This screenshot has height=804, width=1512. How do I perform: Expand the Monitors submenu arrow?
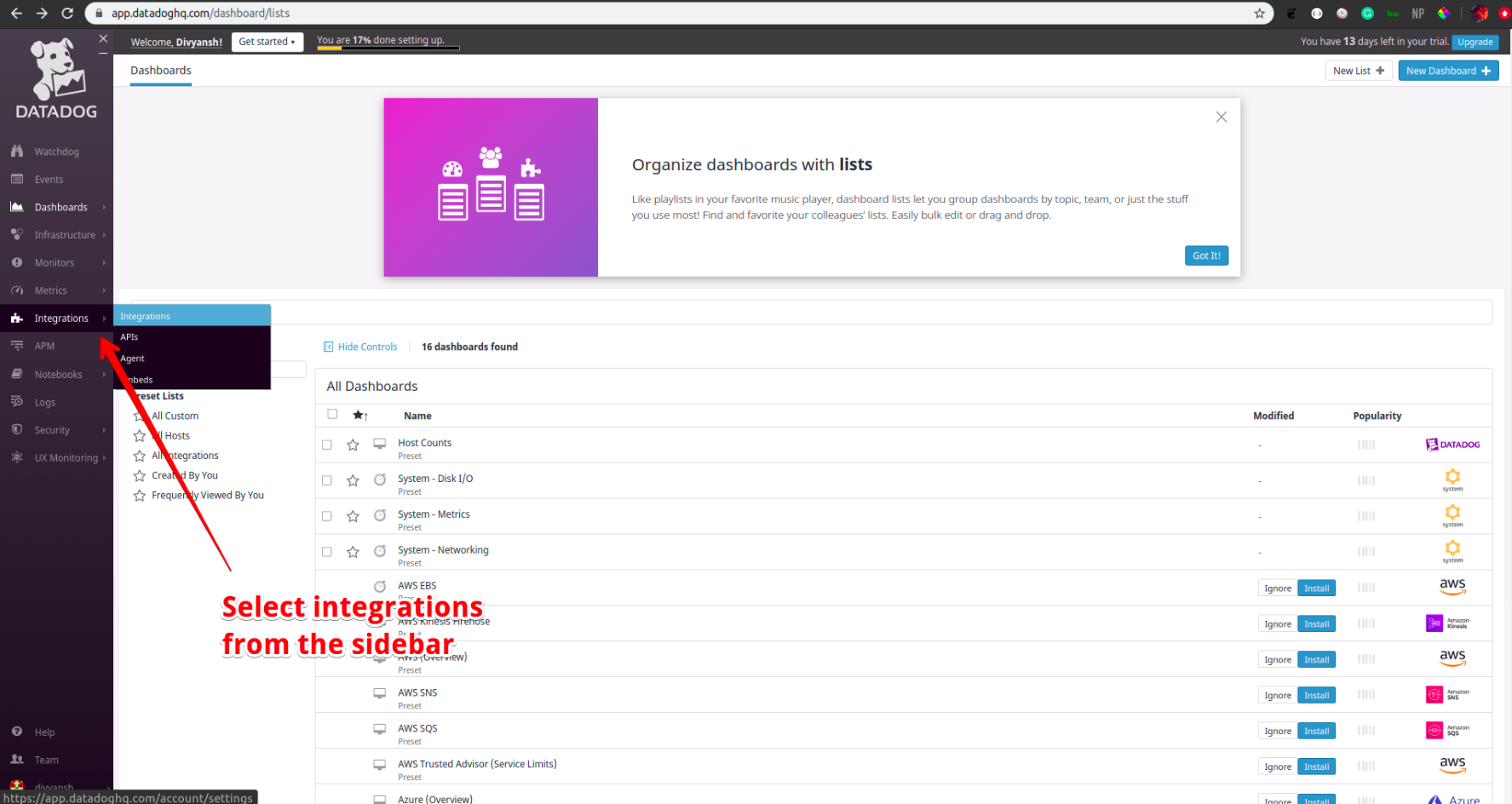pos(104,262)
